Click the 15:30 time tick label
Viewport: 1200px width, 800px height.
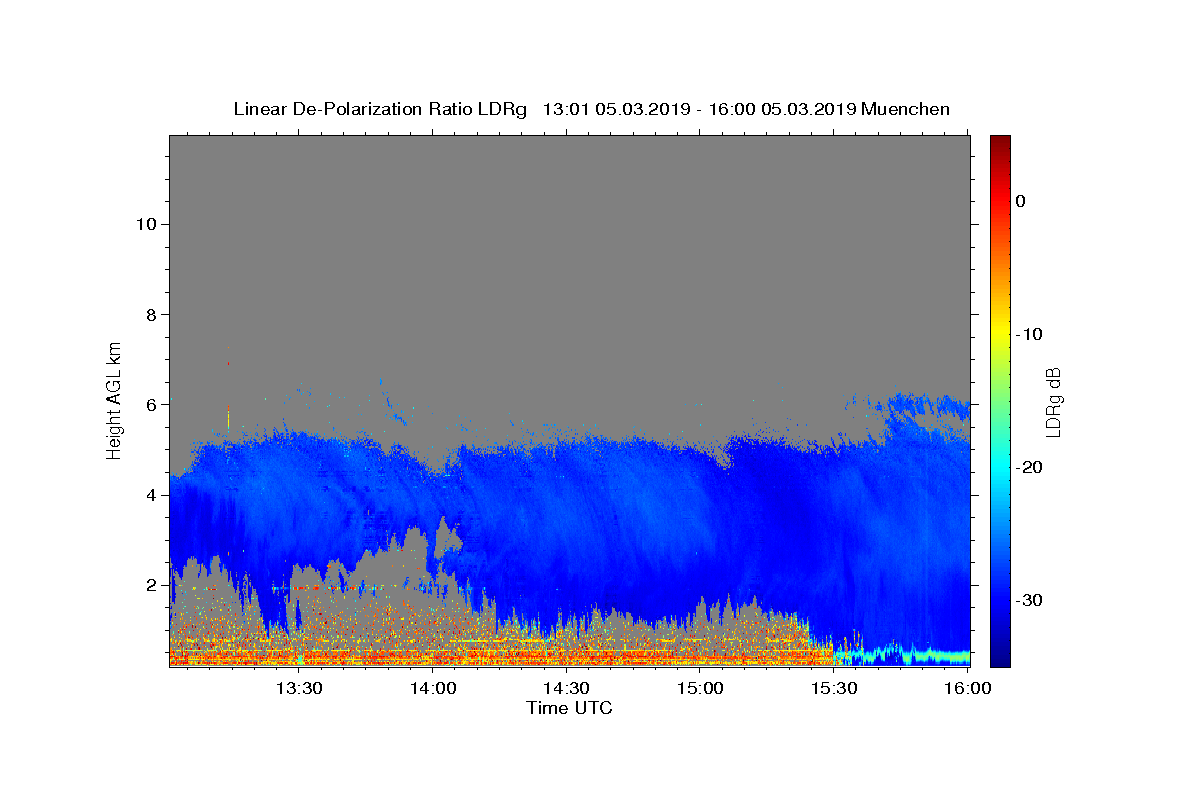(x=833, y=688)
